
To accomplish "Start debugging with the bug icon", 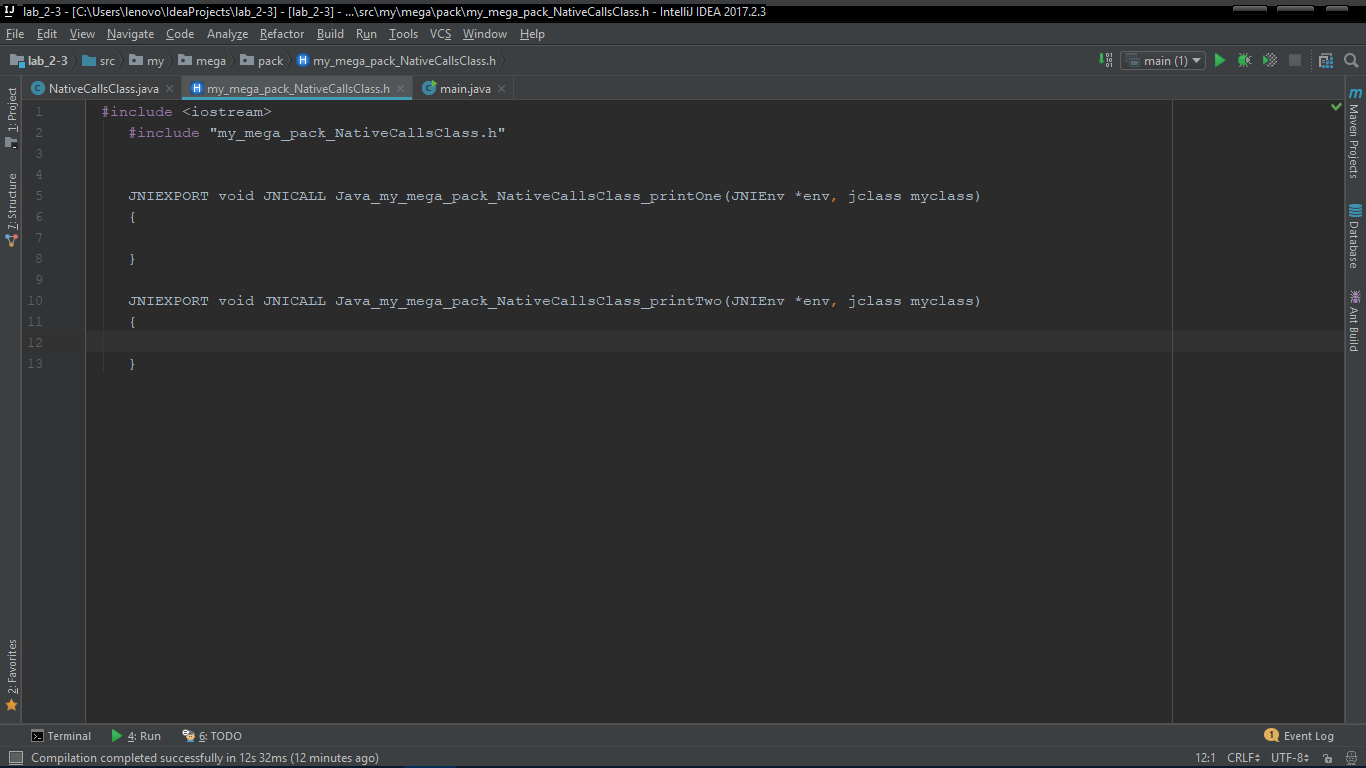I will (x=1244, y=60).
